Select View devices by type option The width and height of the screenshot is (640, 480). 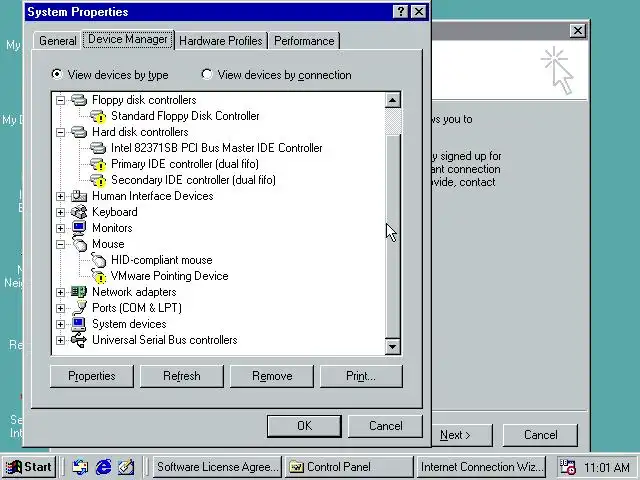(110, 75)
